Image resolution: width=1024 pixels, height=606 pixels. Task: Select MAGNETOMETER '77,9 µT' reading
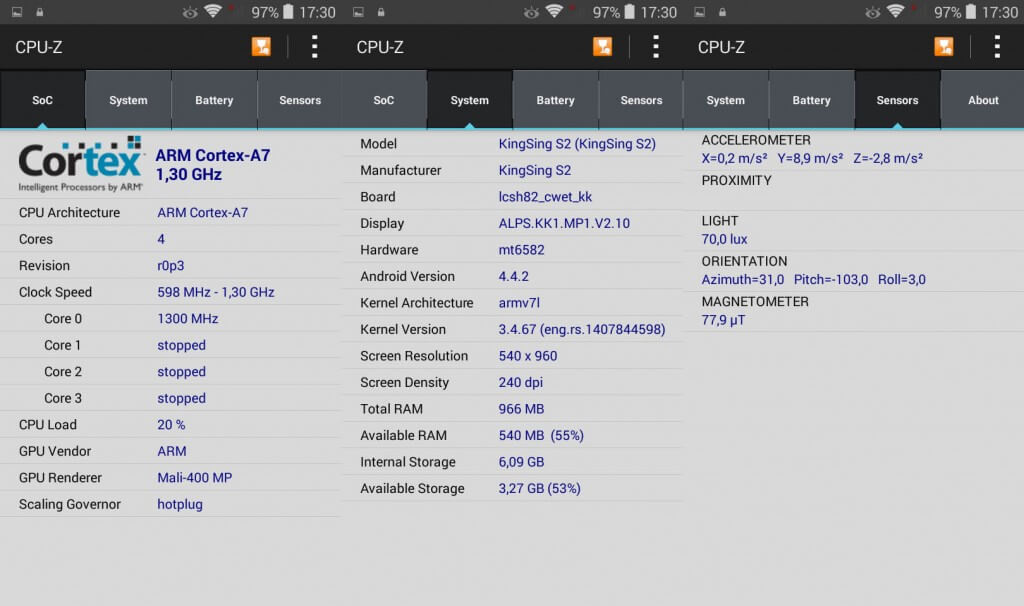pos(723,320)
